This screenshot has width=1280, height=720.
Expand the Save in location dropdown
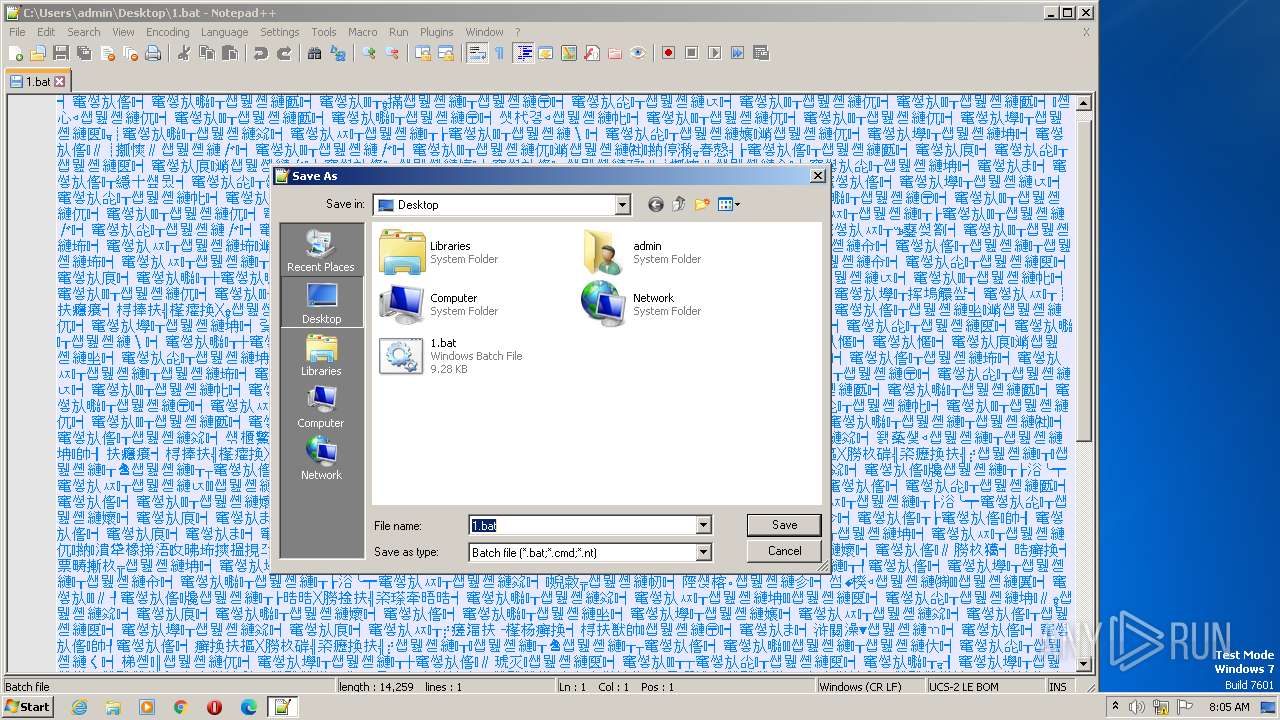point(623,205)
